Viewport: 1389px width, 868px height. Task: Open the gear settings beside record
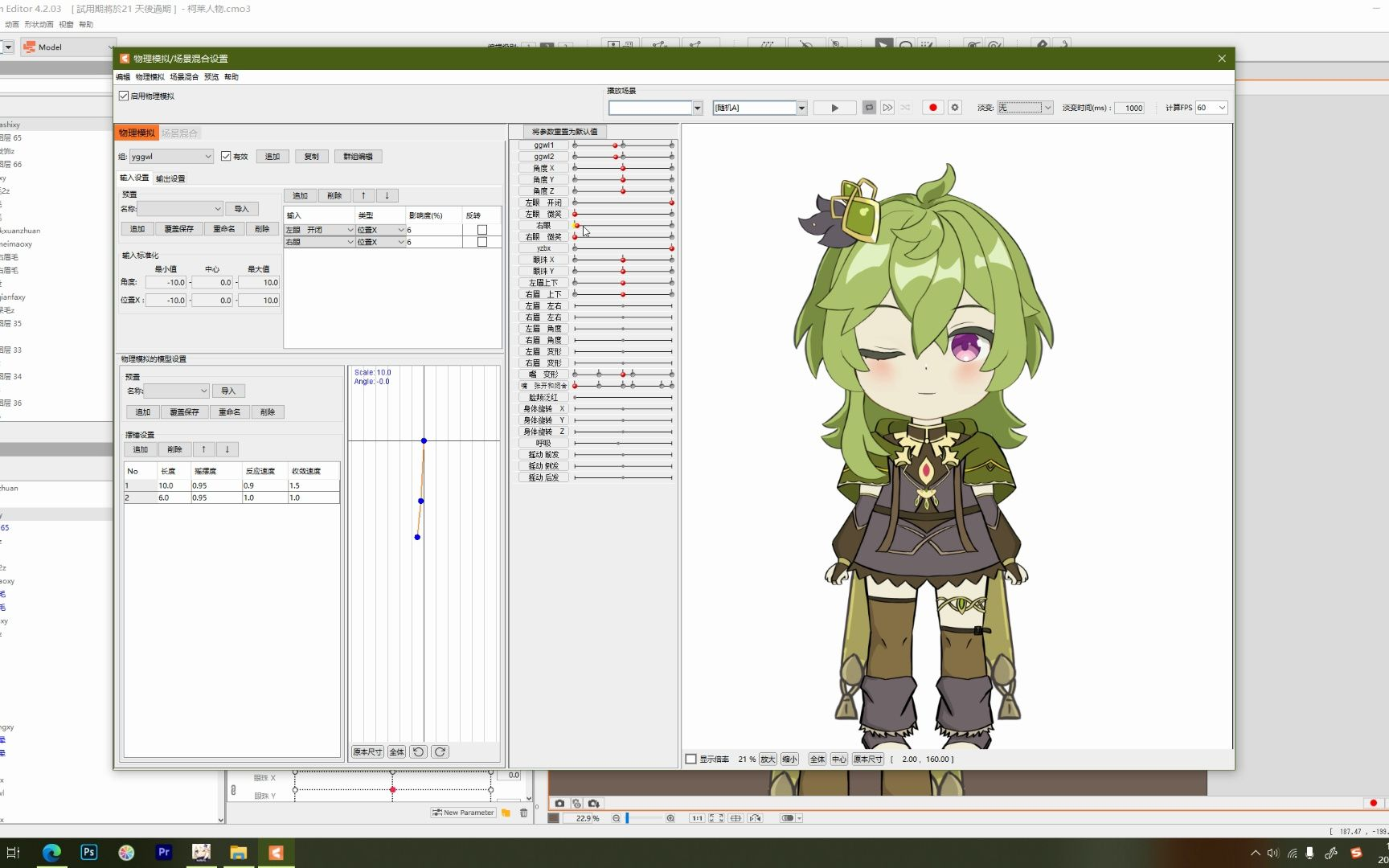point(955,108)
